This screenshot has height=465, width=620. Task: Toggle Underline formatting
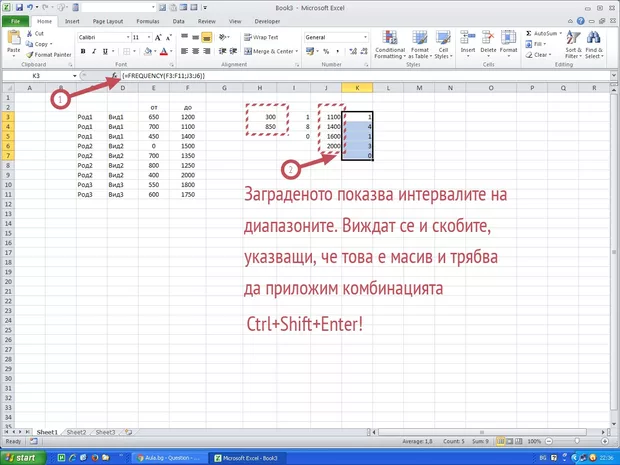tap(105, 51)
